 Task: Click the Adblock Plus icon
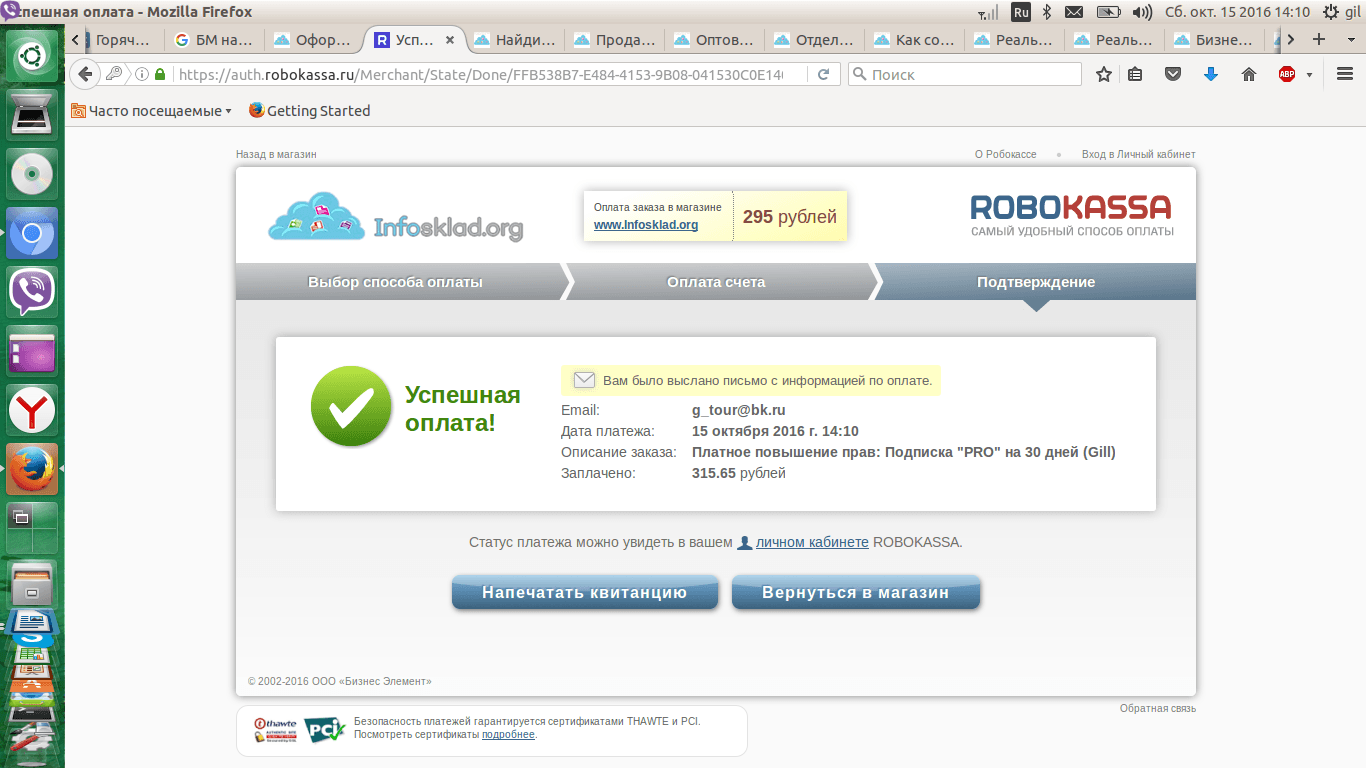[1287, 74]
